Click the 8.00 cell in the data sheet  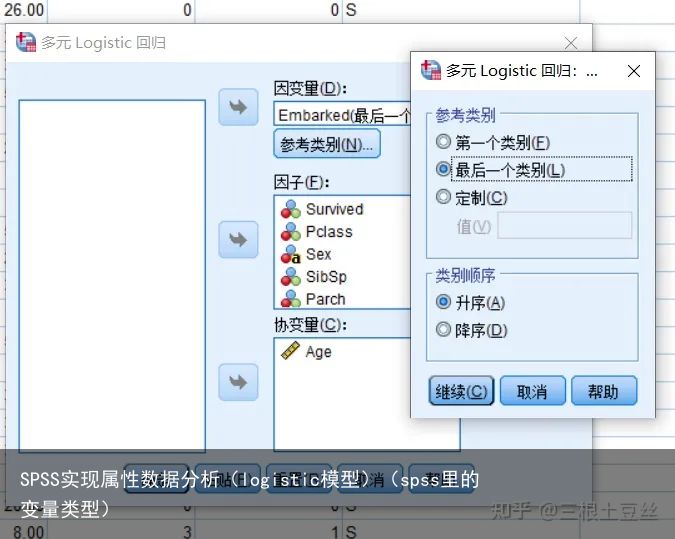coord(28,532)
